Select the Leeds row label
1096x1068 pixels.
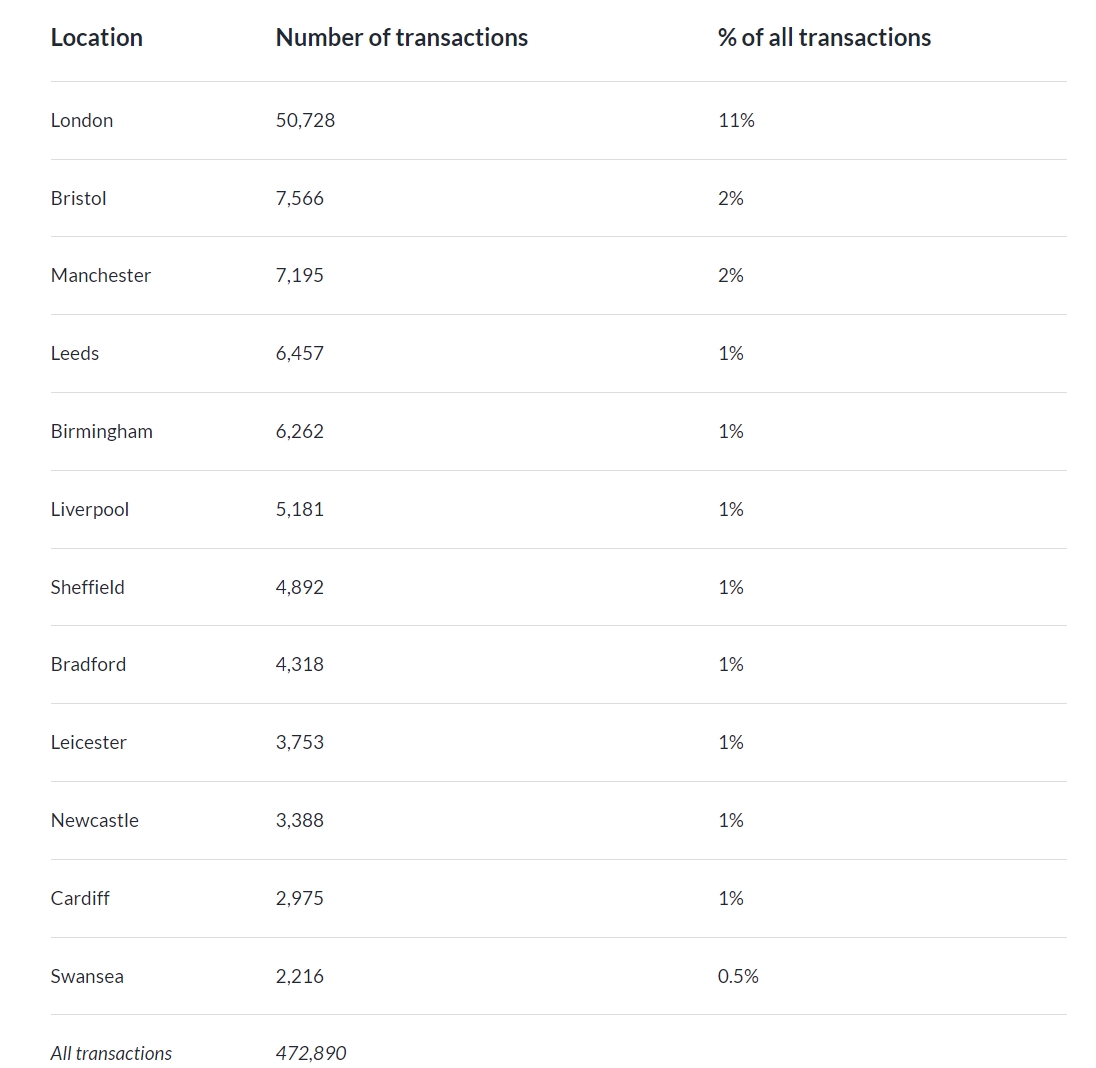[x=75, y=354]
